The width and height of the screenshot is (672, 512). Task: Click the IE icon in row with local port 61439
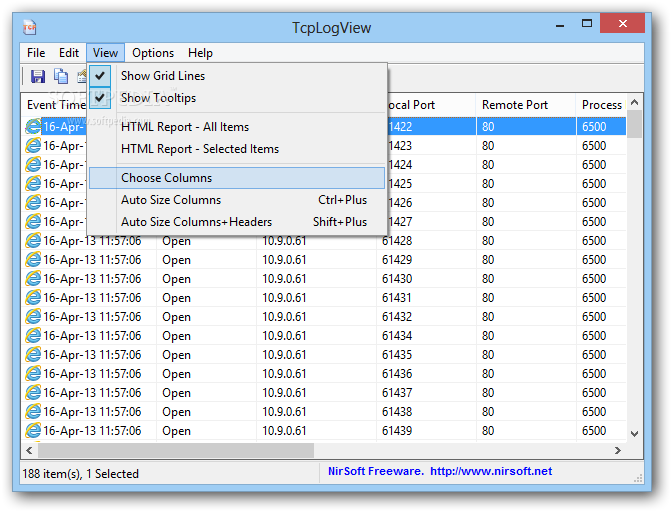[x=33, y=431]
